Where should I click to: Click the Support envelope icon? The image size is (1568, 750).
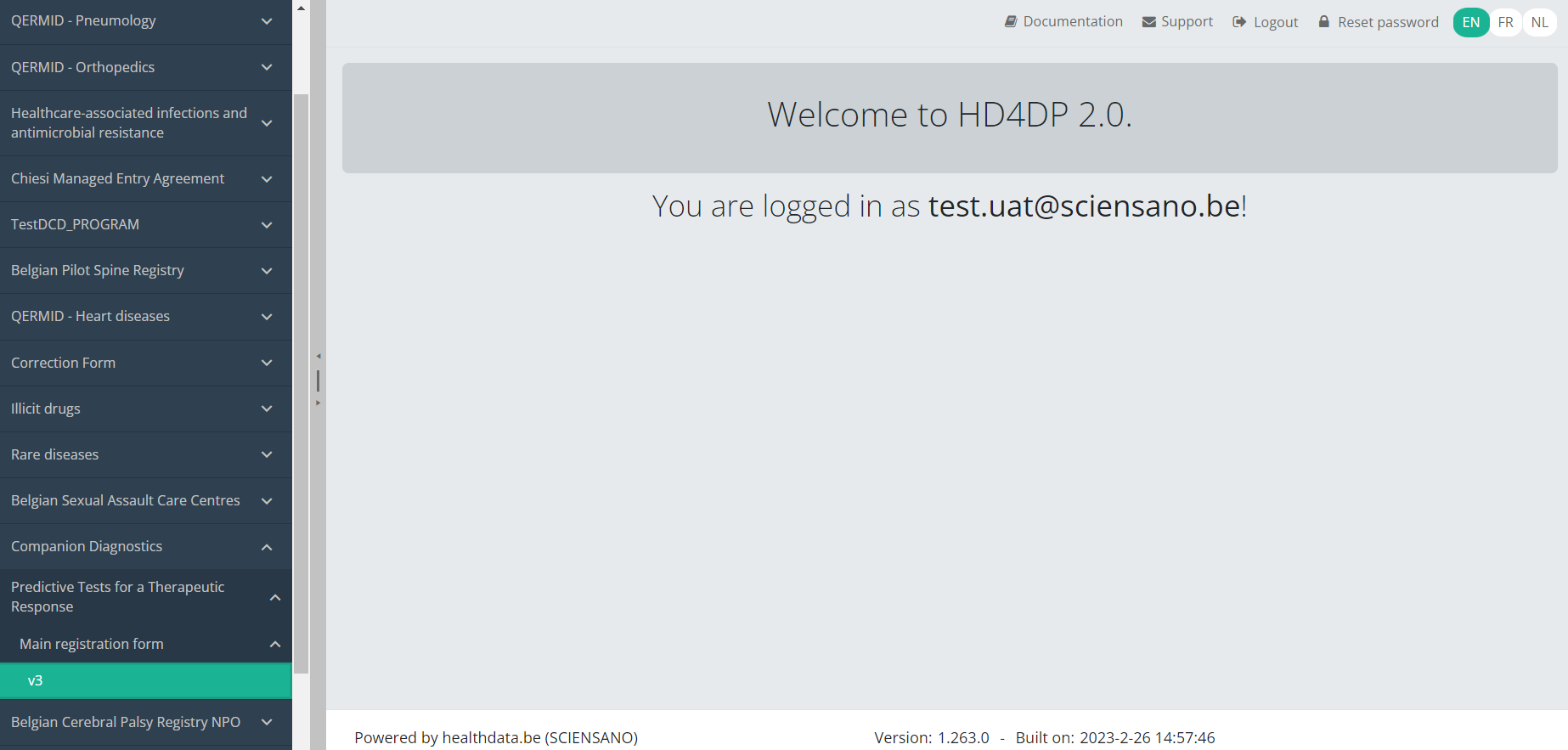click(1149, 22)
